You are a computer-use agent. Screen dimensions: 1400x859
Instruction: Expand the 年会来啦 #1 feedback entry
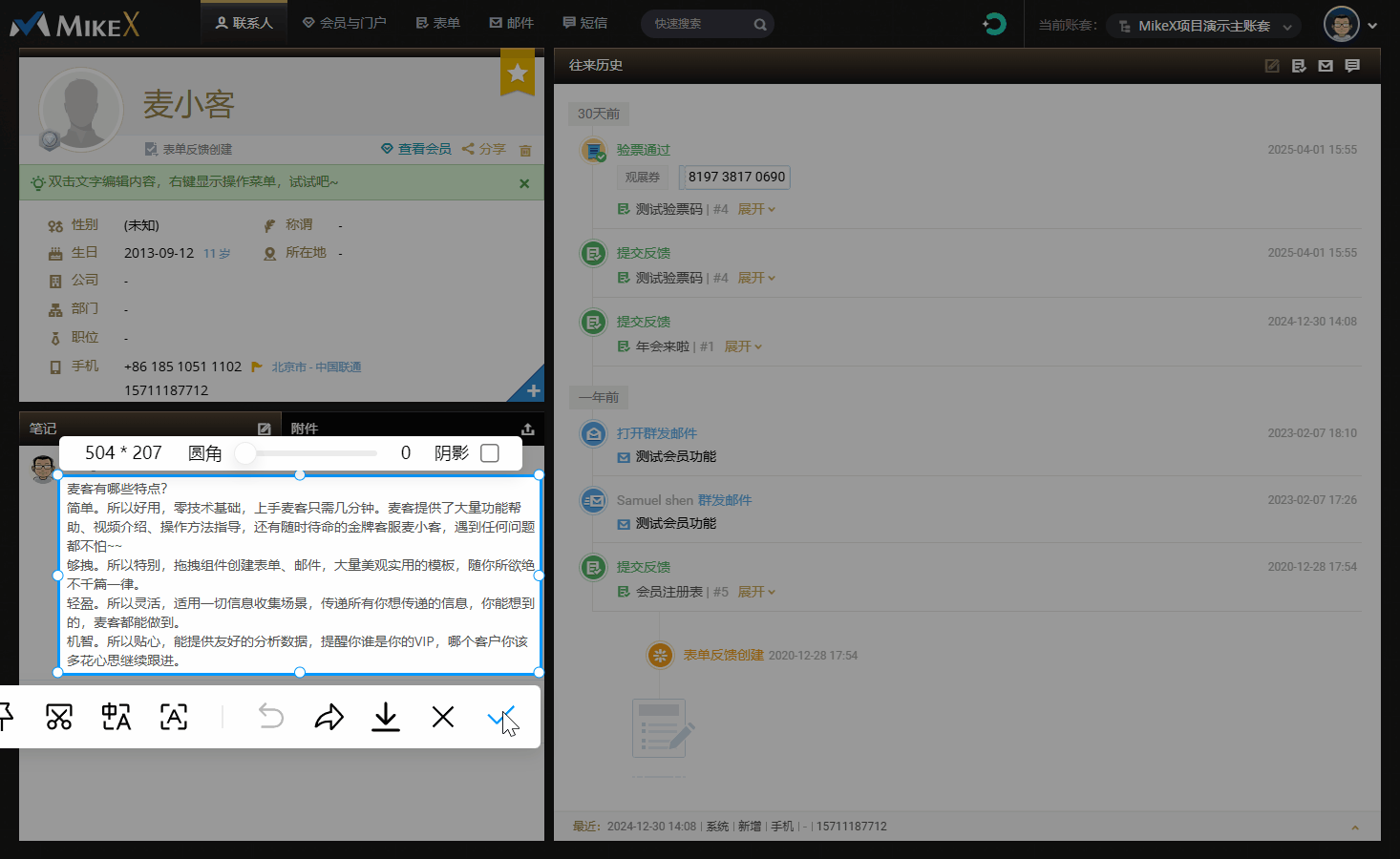click(743, 346)
